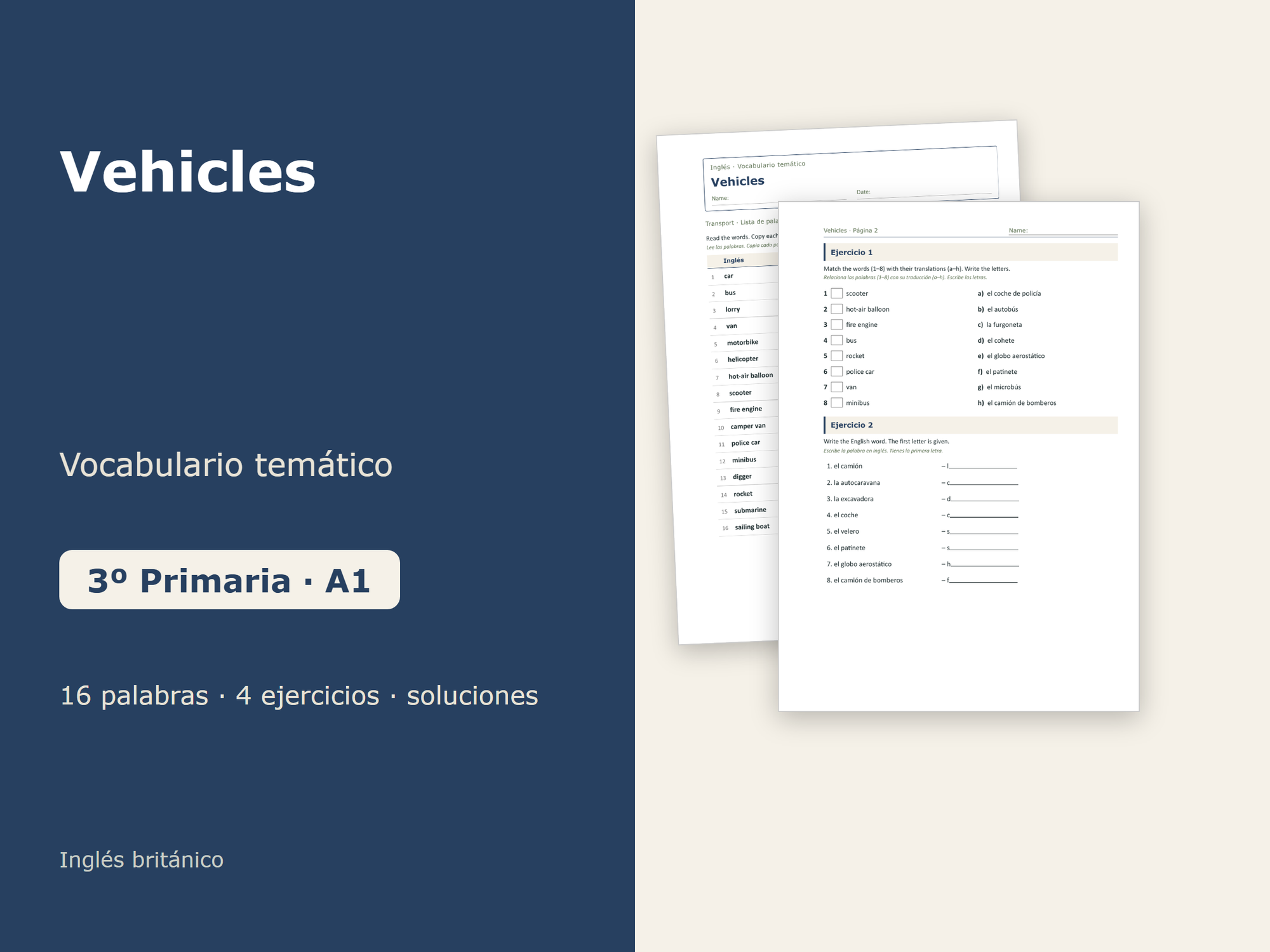Click the Vocabulario temático subtitle

pyautogui.click(x=226, y=465)
